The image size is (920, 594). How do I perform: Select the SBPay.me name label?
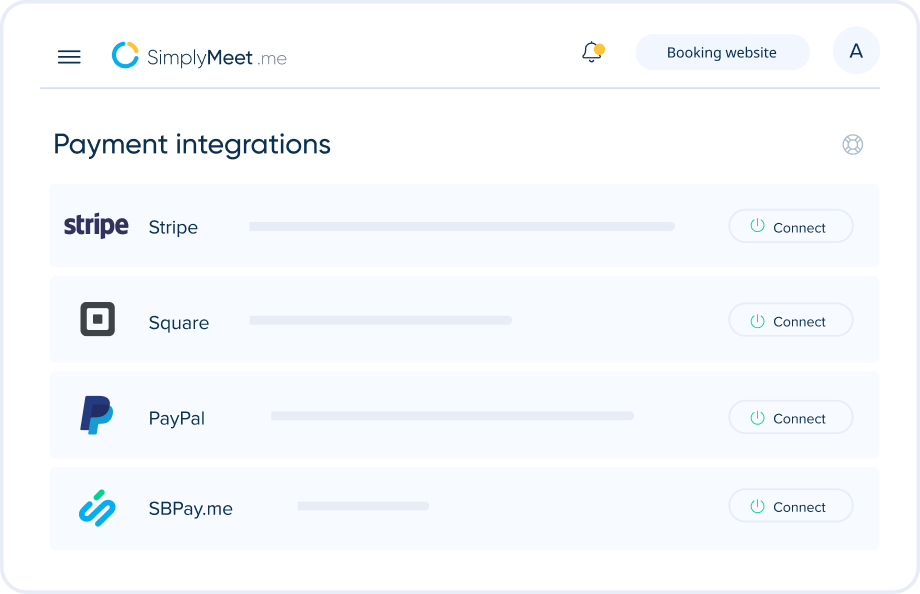point(191,508)
